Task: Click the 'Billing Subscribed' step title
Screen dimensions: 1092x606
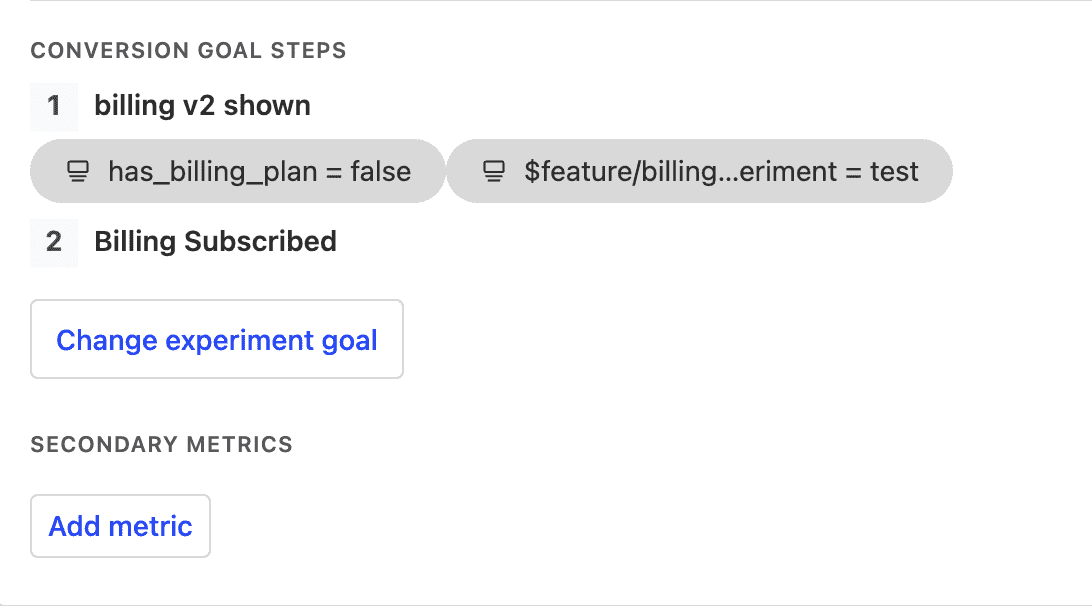Action: tap(215, 242)
